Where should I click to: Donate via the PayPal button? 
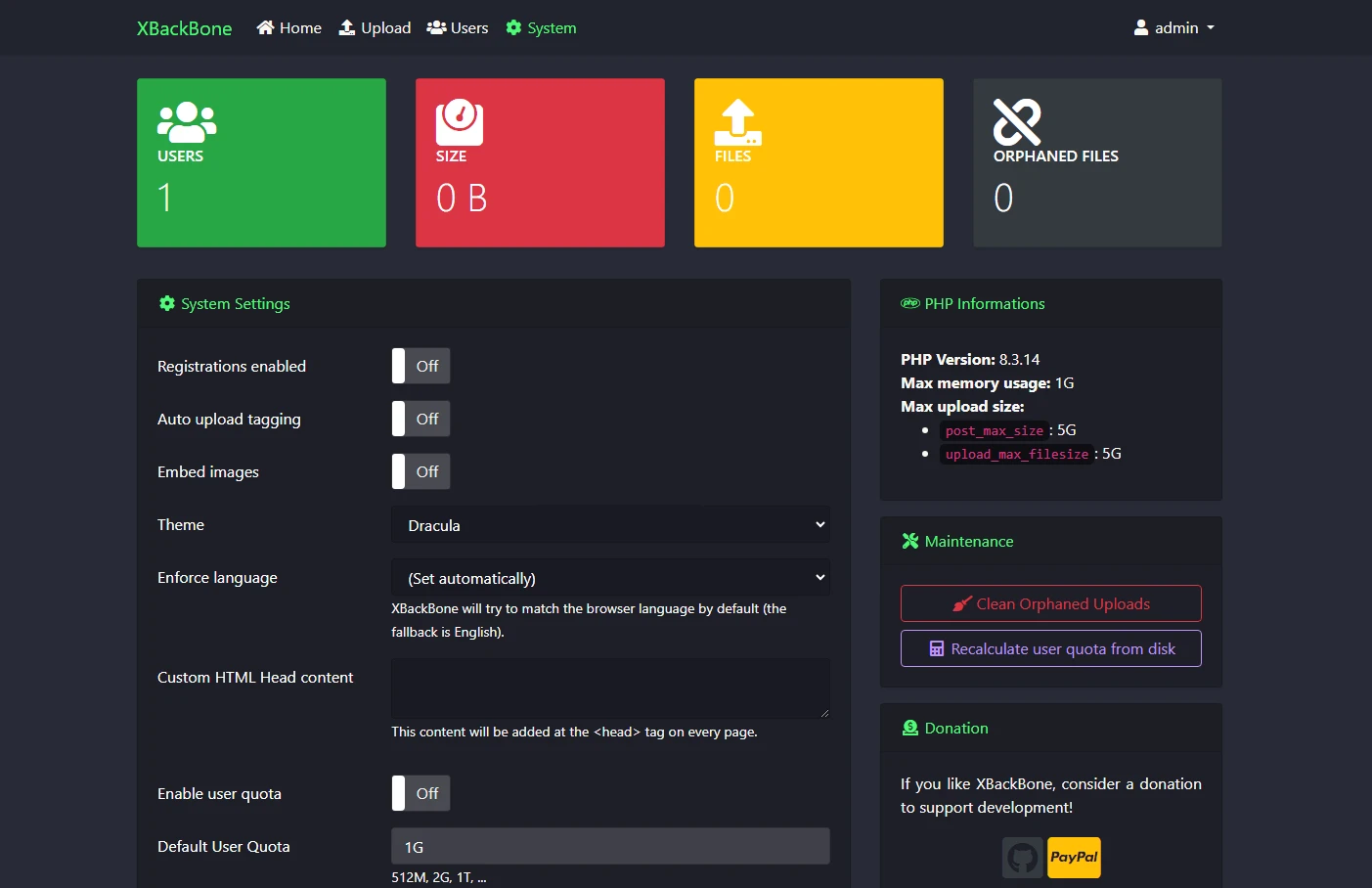(1074, 858)
